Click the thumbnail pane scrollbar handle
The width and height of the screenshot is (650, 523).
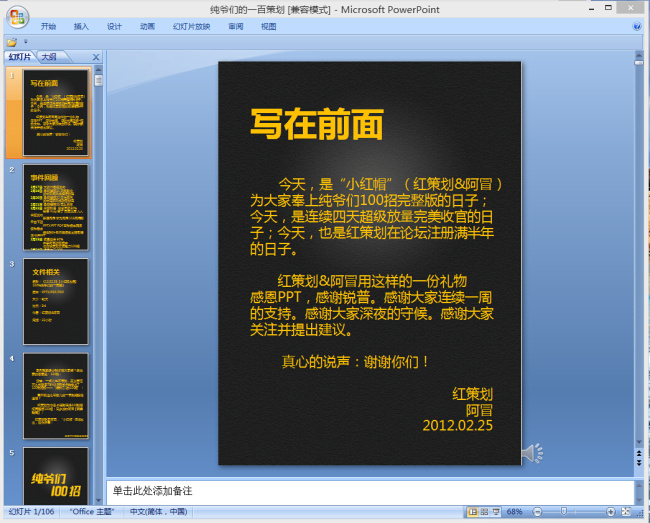[x=98, y=80]
